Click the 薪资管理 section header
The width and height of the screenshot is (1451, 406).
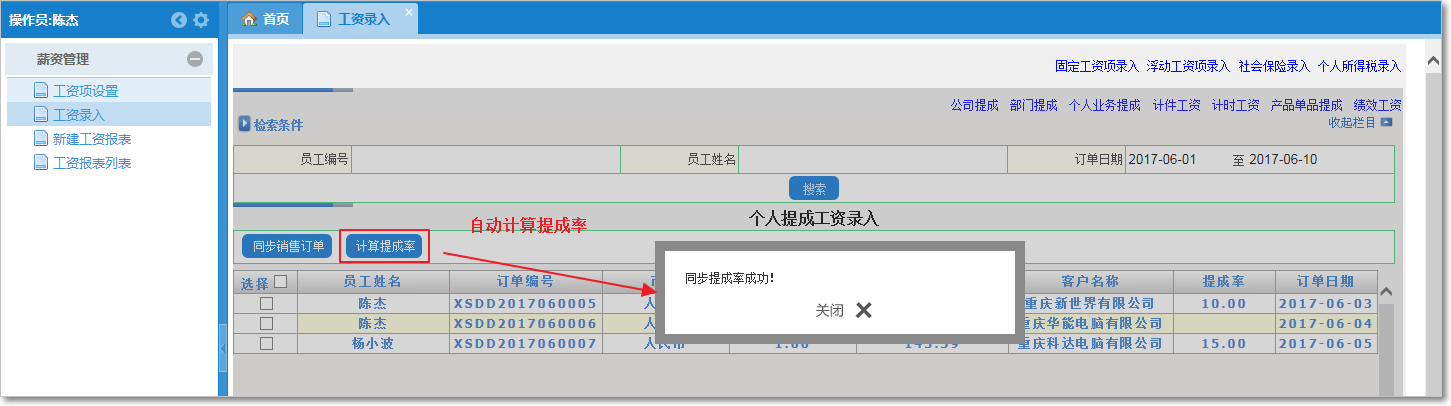[108, 60]
